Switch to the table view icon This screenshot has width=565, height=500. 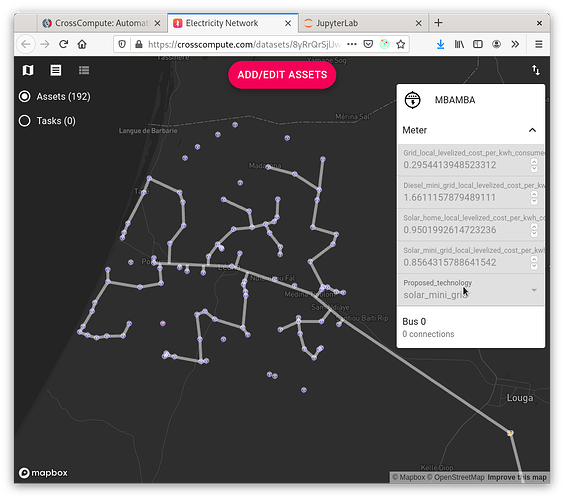[55, 70]
